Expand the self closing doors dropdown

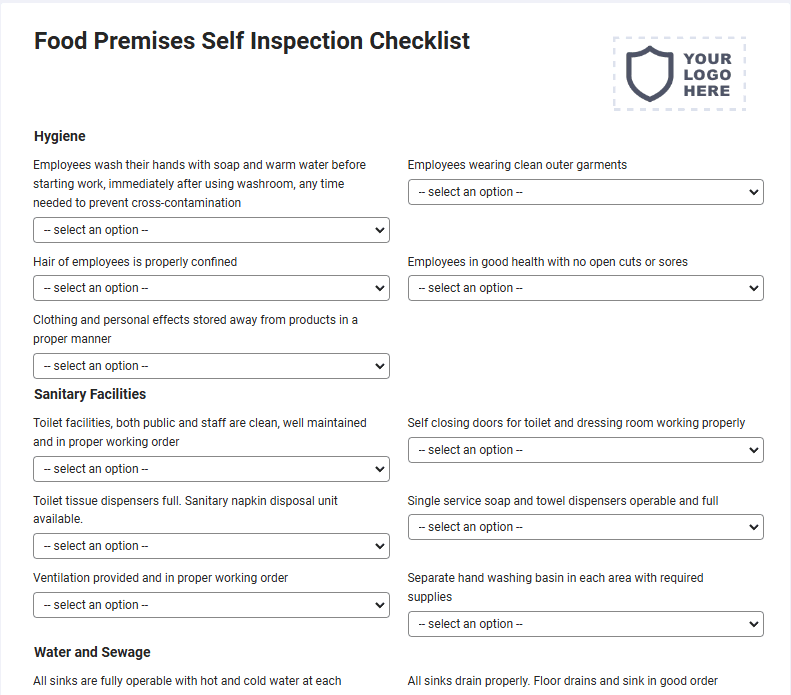coord(586,450)
